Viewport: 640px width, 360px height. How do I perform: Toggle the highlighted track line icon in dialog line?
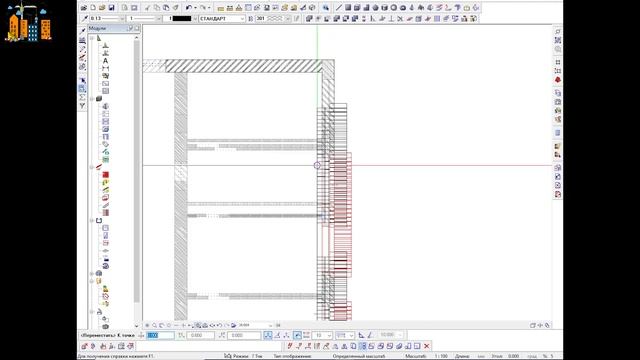pyautogui.click(x=297, y=335)
